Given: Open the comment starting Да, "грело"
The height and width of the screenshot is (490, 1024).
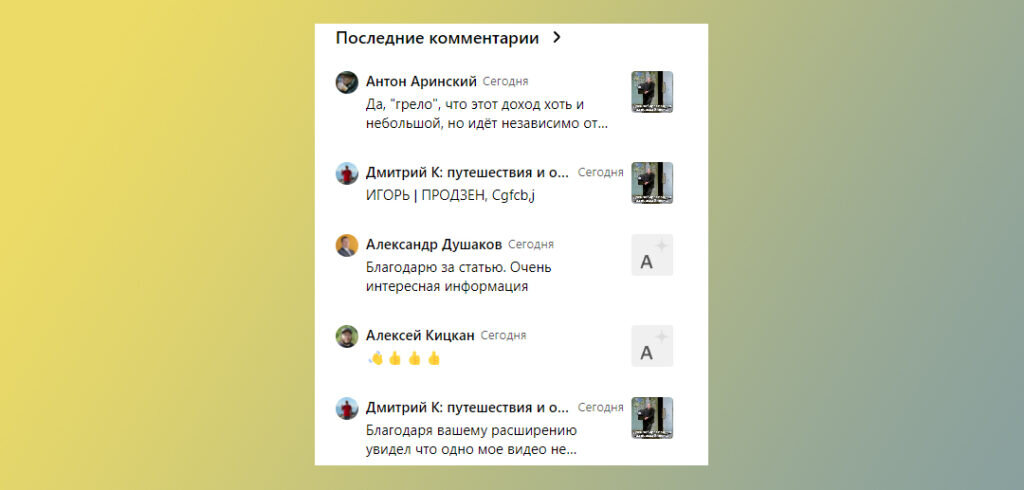Looking at the screenshot, I should (x=487, y=114).
